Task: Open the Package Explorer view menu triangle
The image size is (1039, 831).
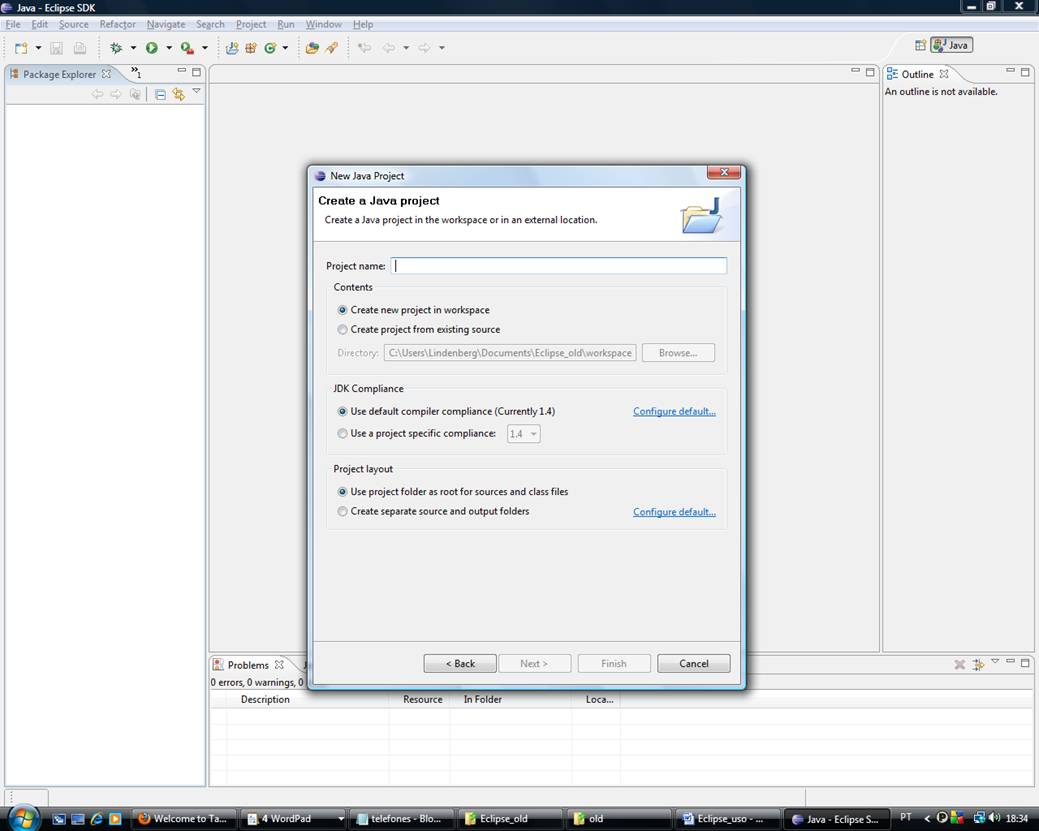Action: [196, 91]
